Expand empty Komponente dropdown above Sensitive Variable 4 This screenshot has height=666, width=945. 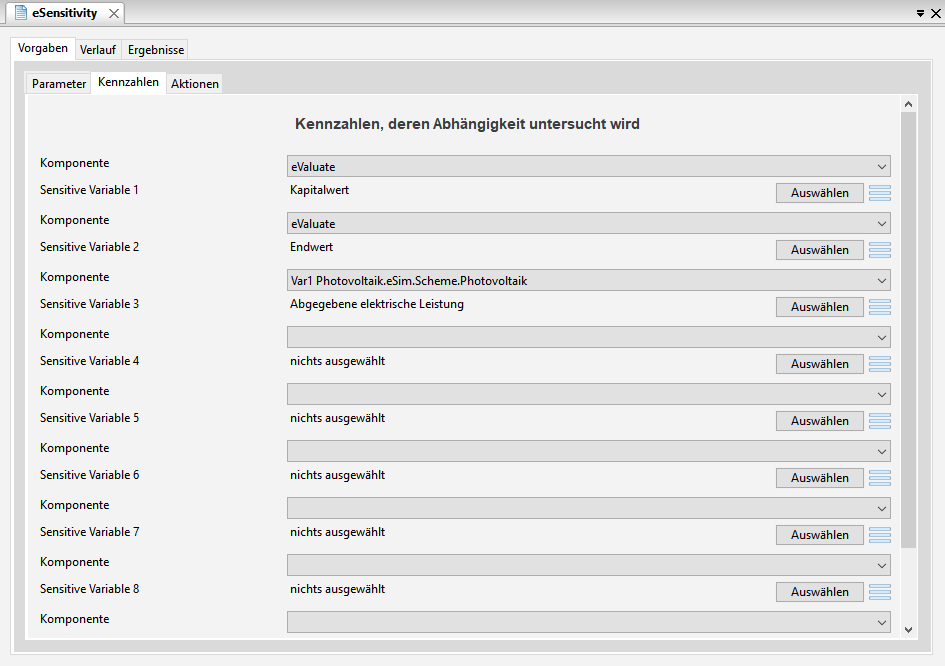click(x=588, y=338)
